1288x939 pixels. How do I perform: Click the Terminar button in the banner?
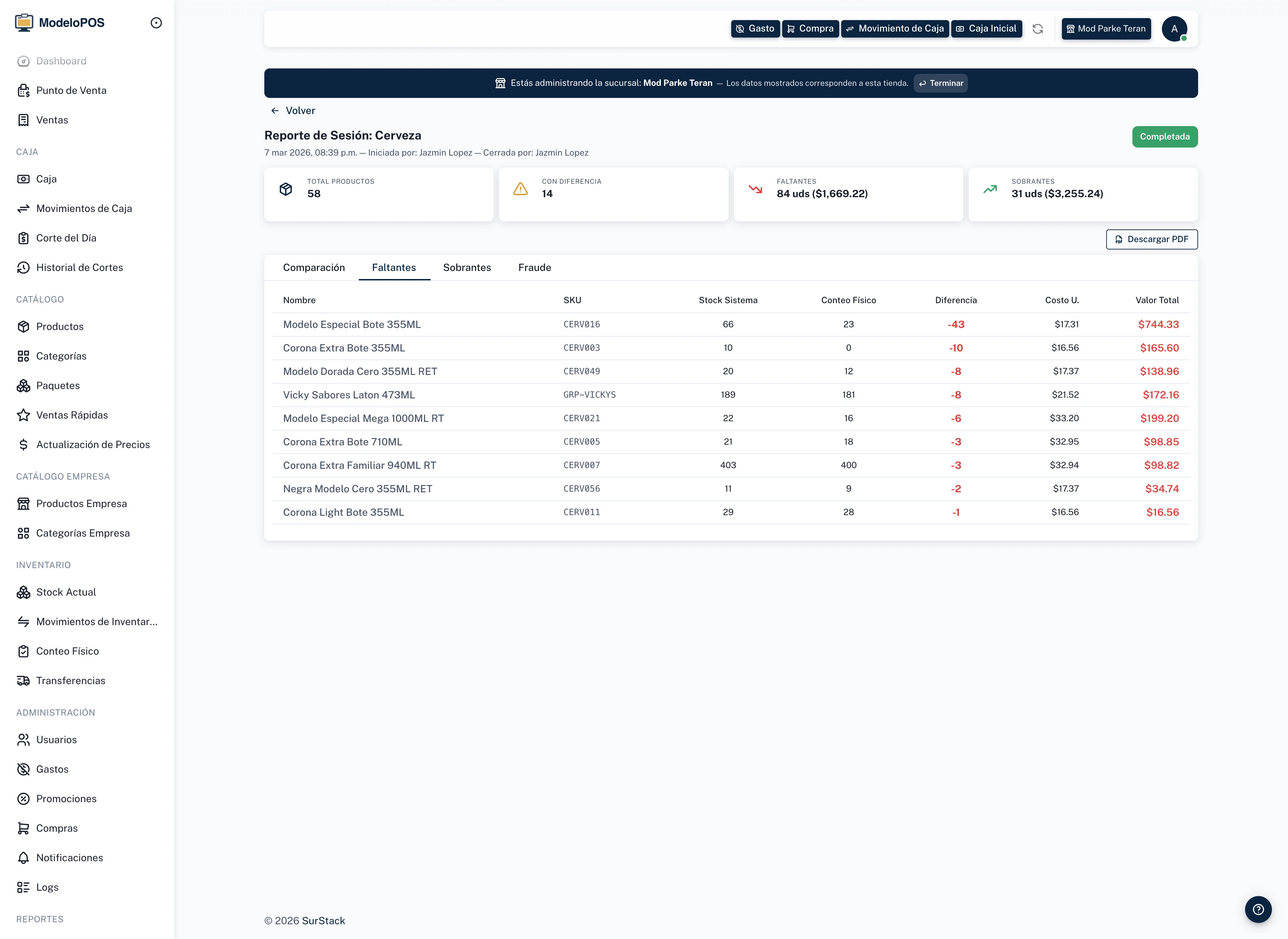click(x=941, y=83)
